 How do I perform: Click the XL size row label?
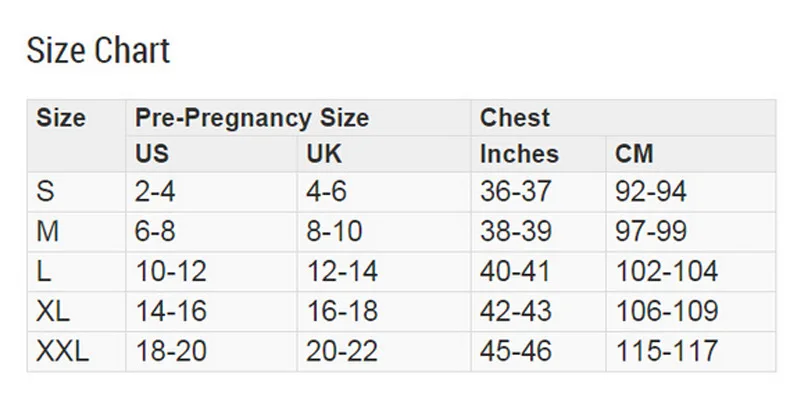pos(53,312)
